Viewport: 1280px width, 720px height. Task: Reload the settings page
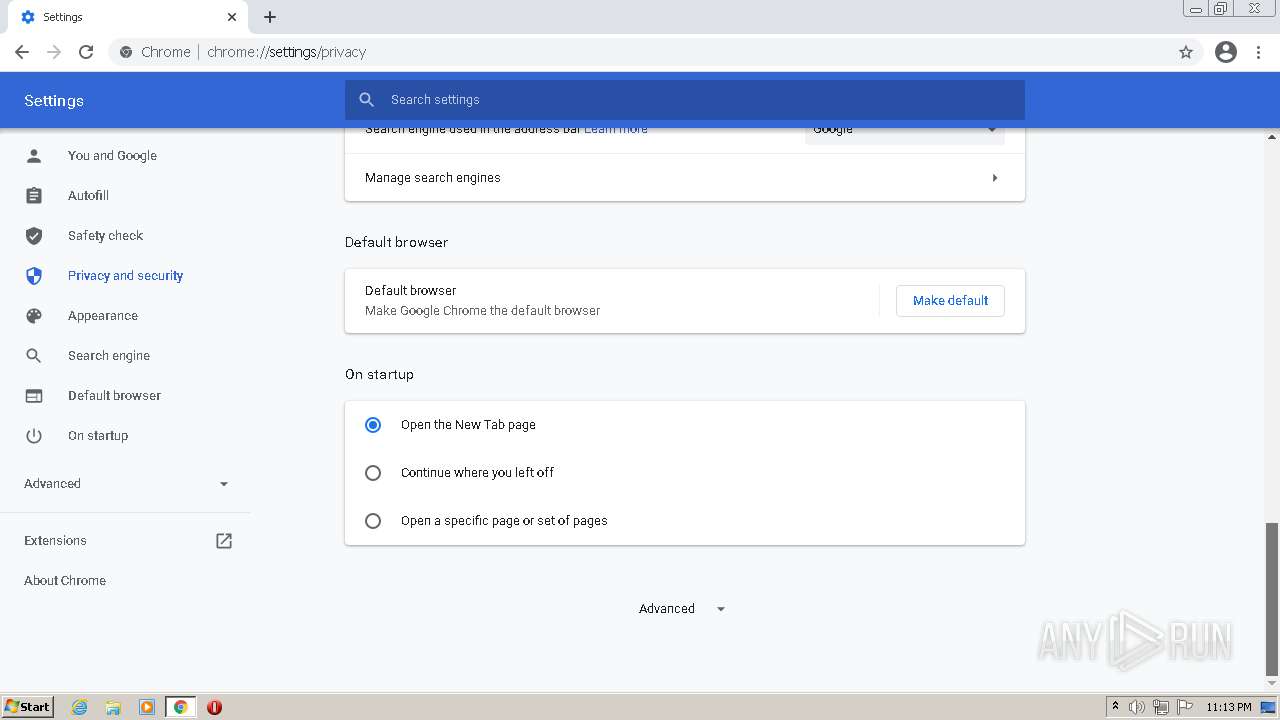click(86, 52)
